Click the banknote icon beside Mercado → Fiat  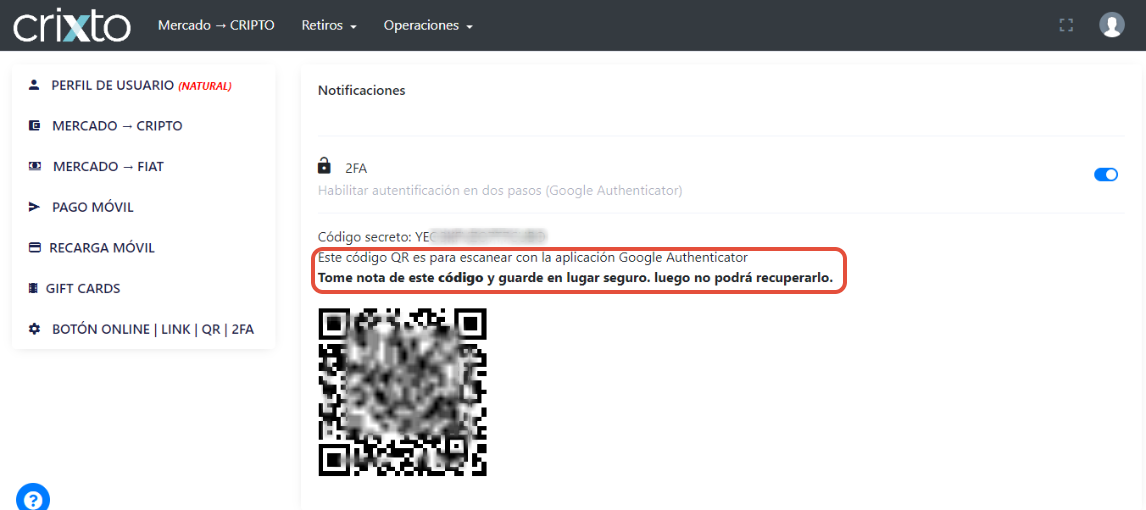pos(34,167)
